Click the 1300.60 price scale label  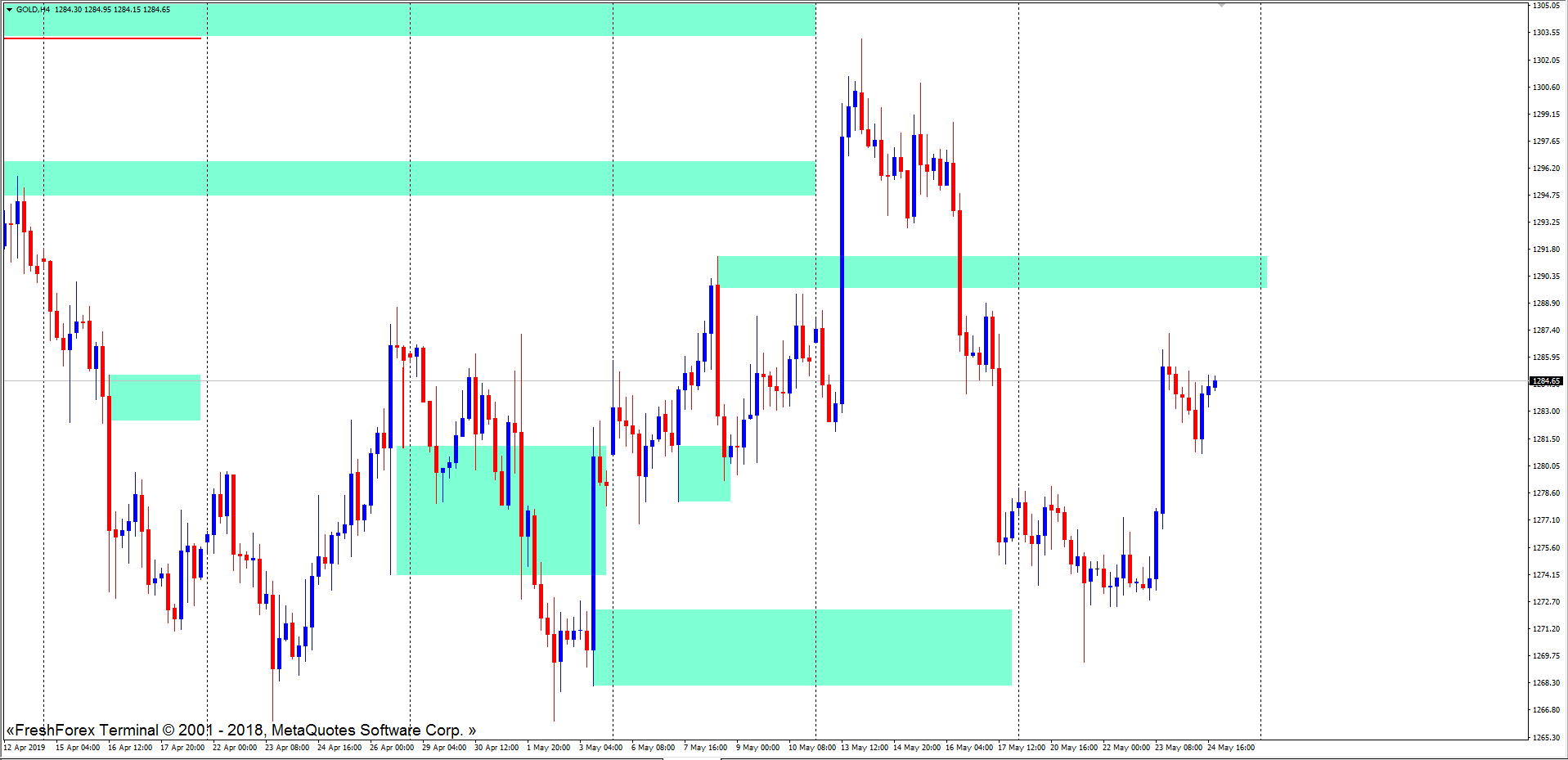coord(1546,88)
